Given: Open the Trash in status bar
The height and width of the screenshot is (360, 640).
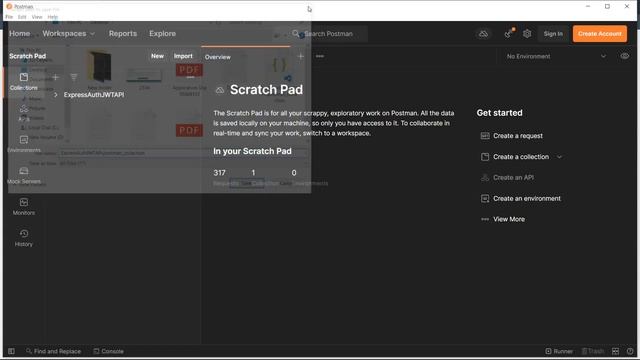Looking at the screenshot, I should pyautogui.click(x=593, y=351).
